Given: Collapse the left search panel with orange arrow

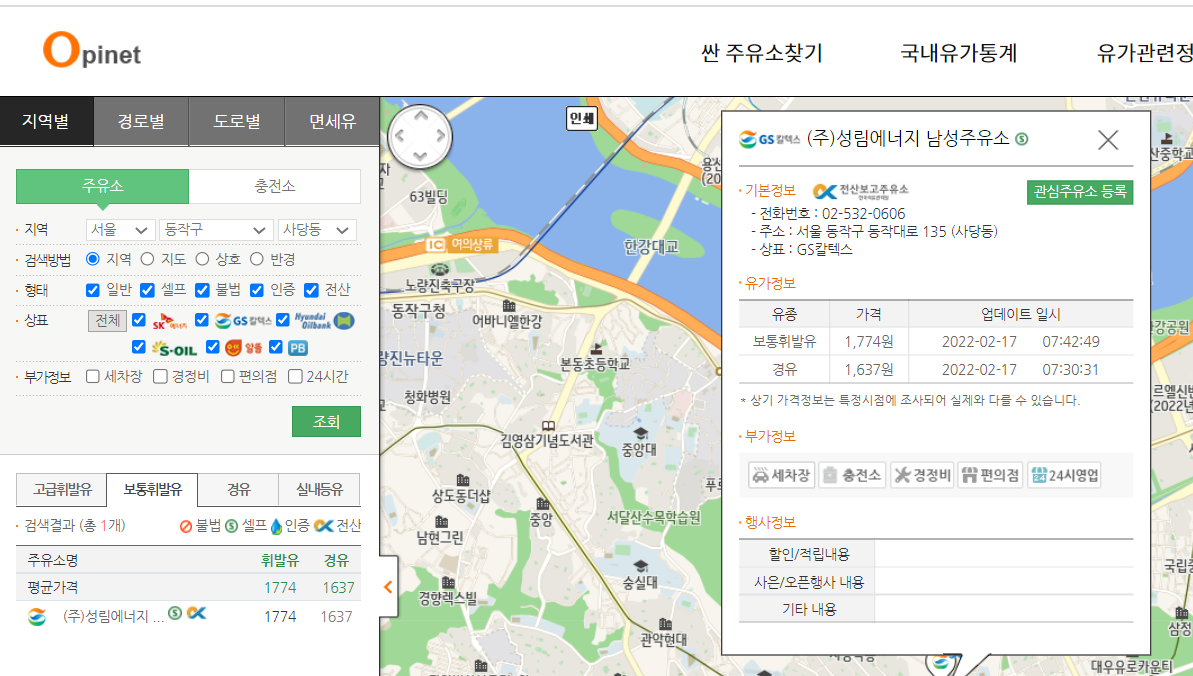Looking at the screenshot, I should point(388,587).
